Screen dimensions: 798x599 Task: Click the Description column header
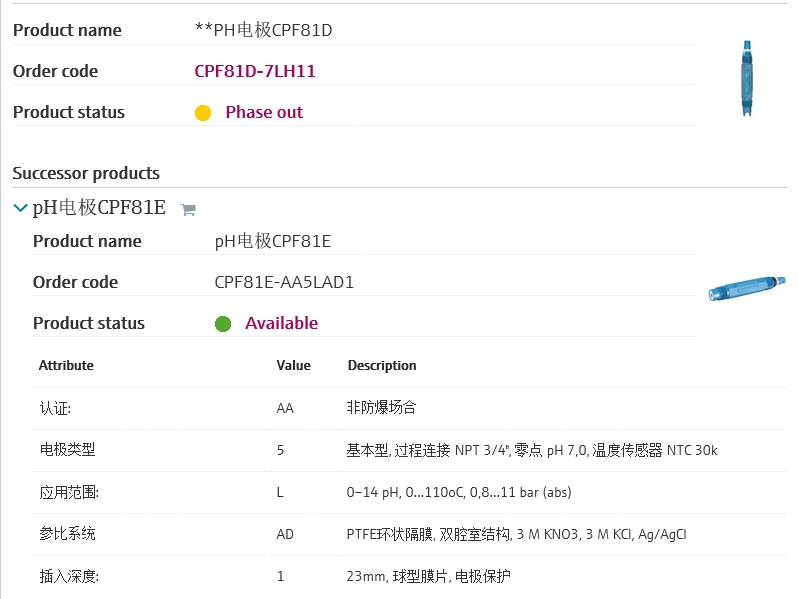(x=382, y=365)
